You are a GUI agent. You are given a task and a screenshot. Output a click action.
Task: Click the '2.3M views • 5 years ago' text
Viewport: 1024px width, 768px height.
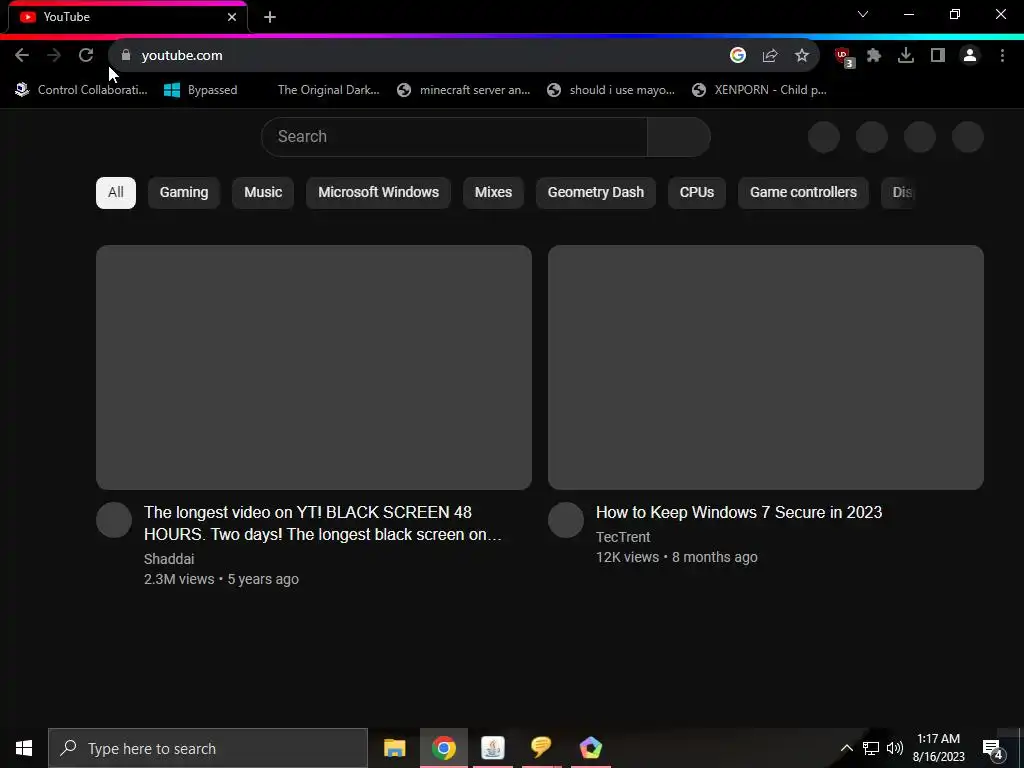pos(221,579)
